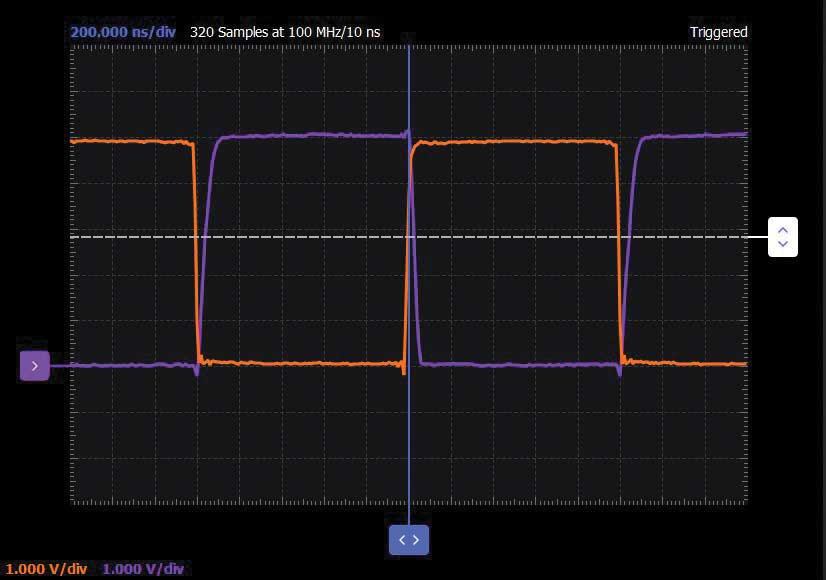Viewport: 826px width, 580px height.
Task: Click the up chevron on trigger handle
Action: [783, 230]
